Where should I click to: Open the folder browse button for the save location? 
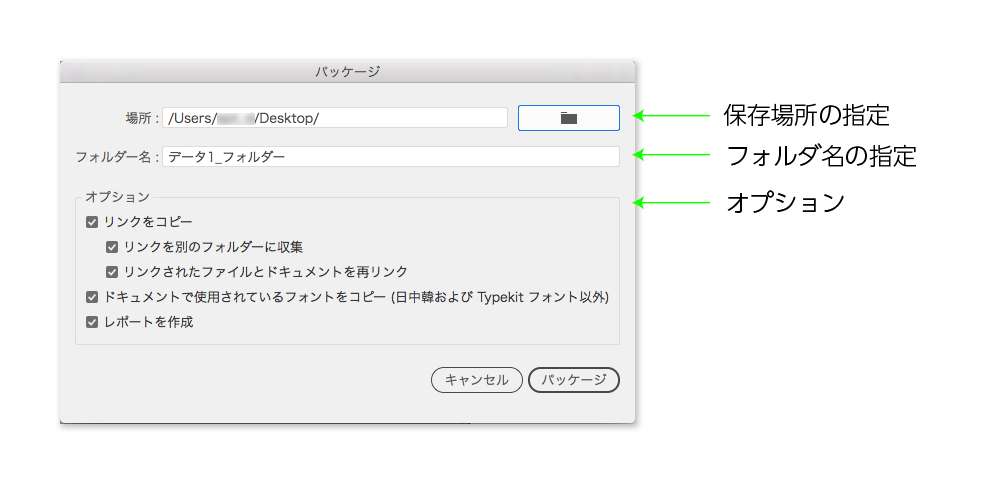[569, 118]
